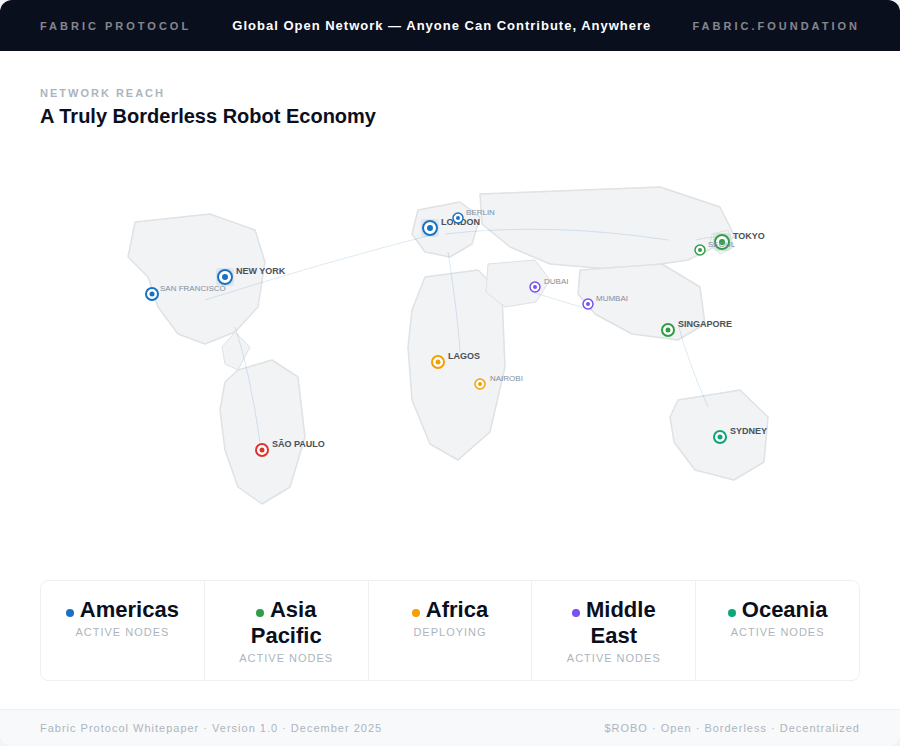Select the Berlin node marker

[x=457, y=218]
